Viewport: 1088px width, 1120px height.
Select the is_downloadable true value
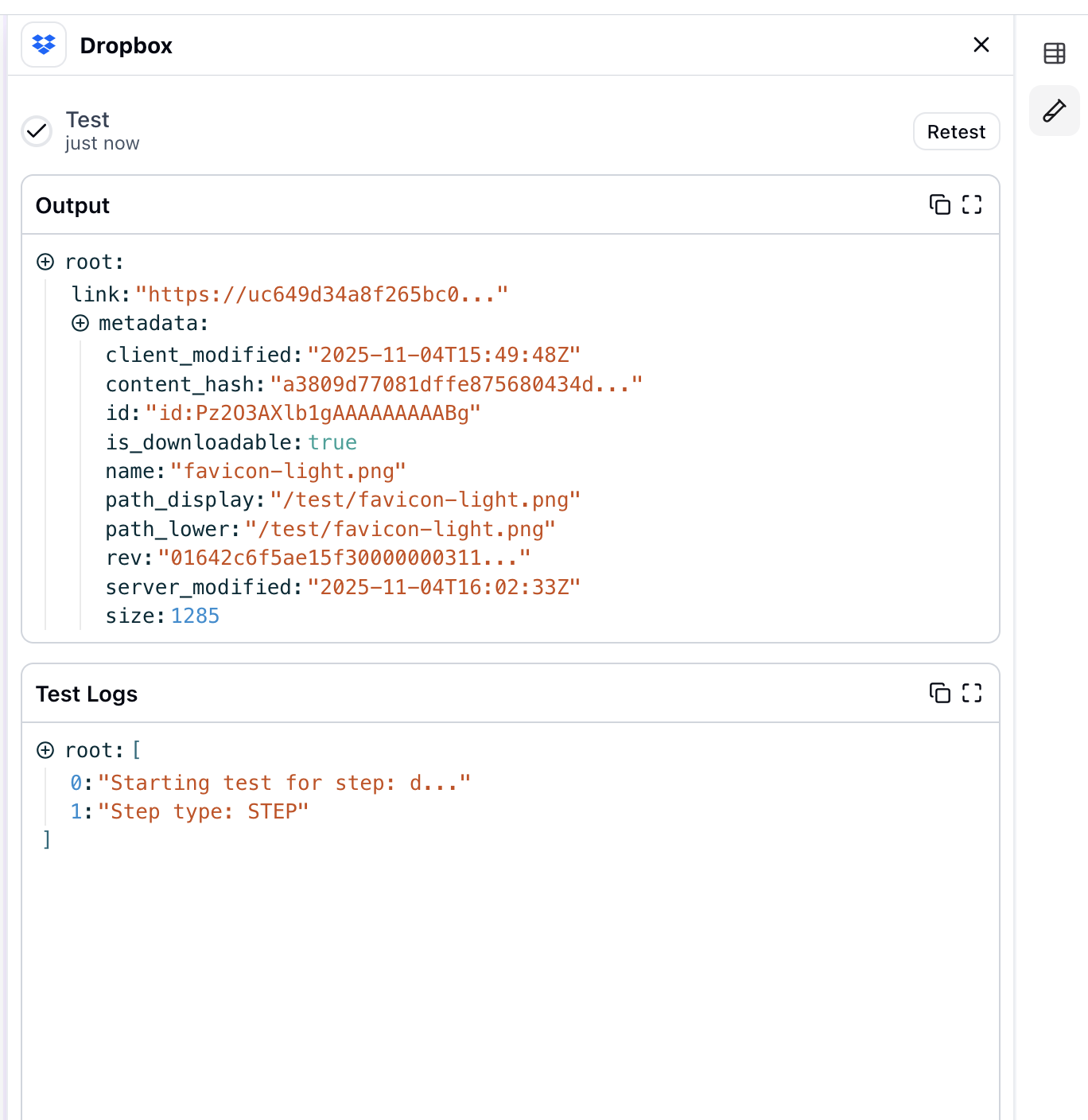[332, 443]
